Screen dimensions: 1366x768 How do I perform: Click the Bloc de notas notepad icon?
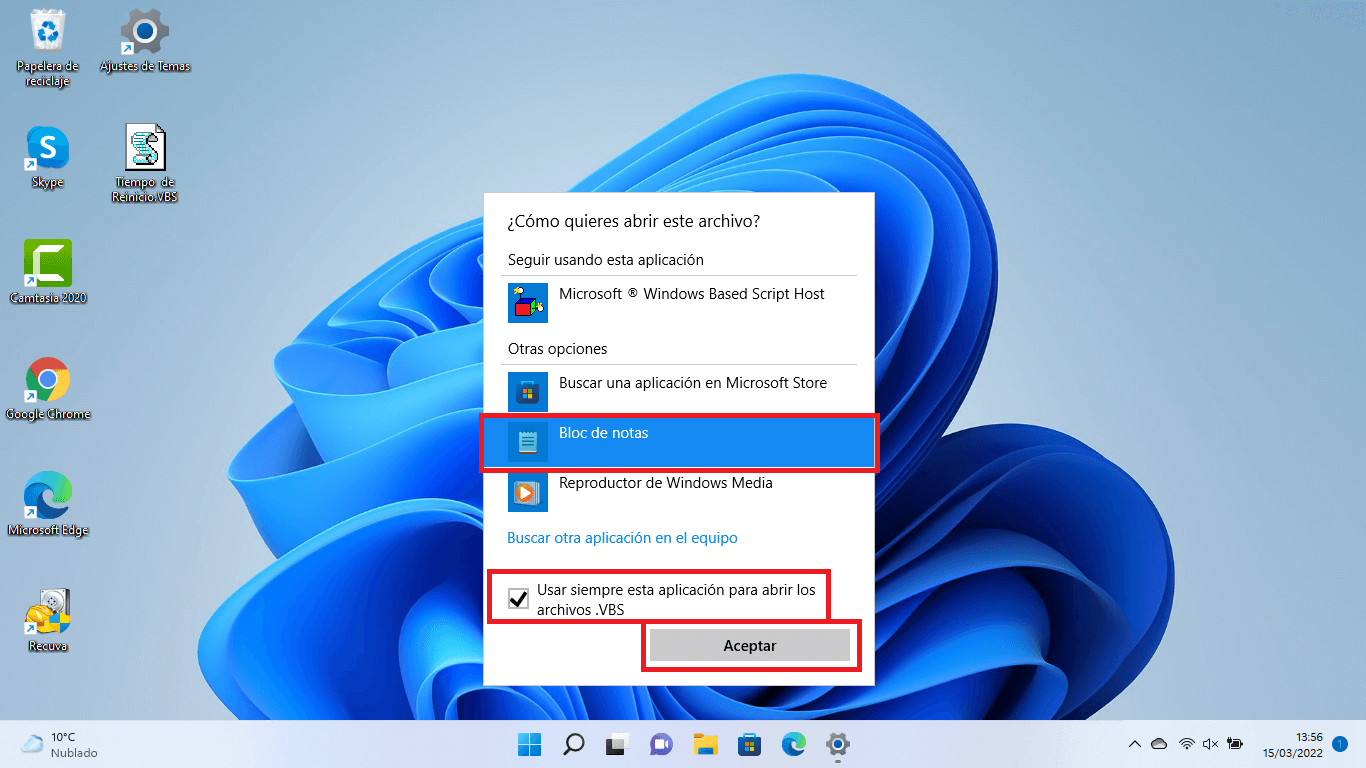pos(528,441)
